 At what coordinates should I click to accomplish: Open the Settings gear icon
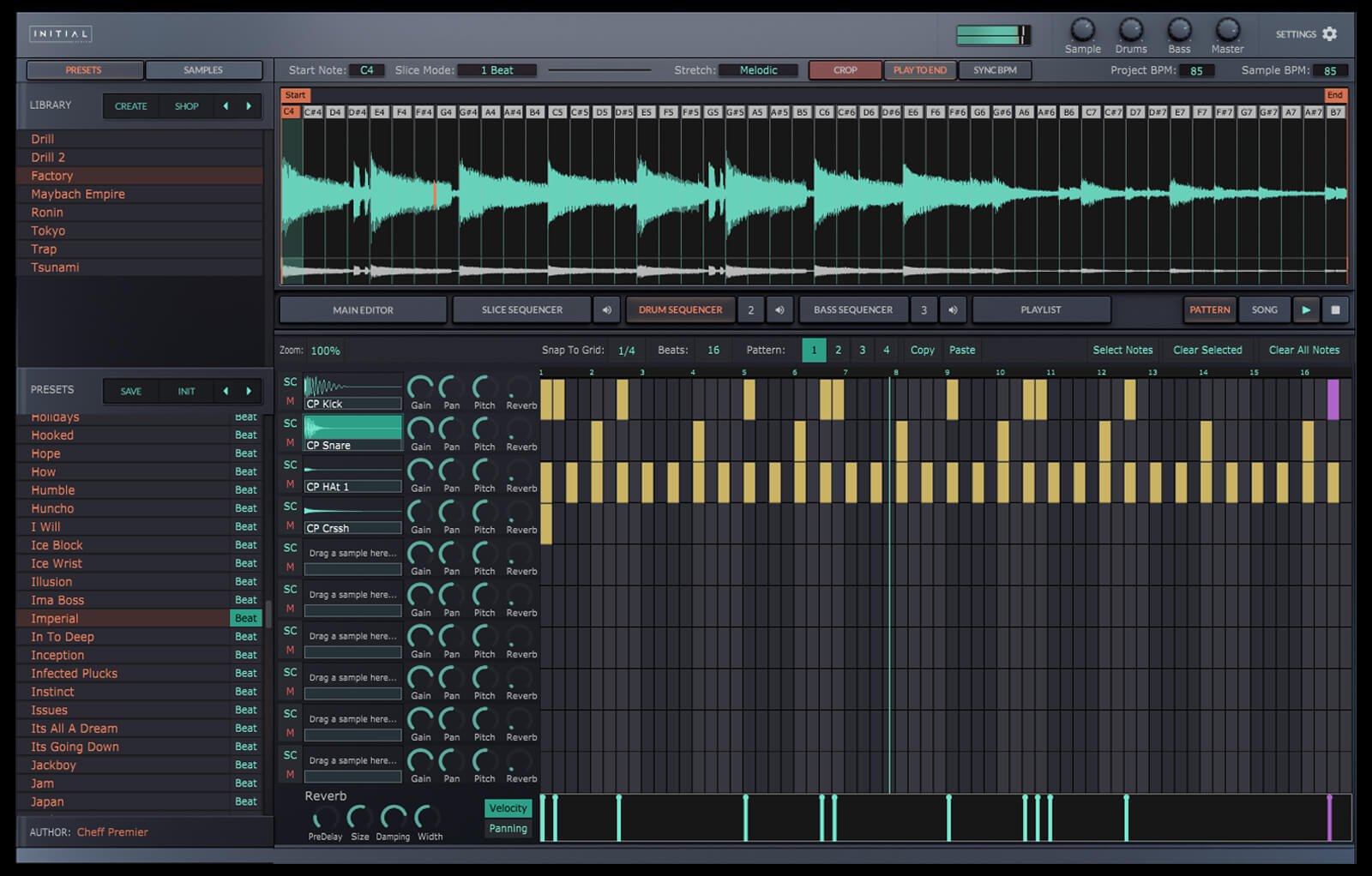(1329, 34)
